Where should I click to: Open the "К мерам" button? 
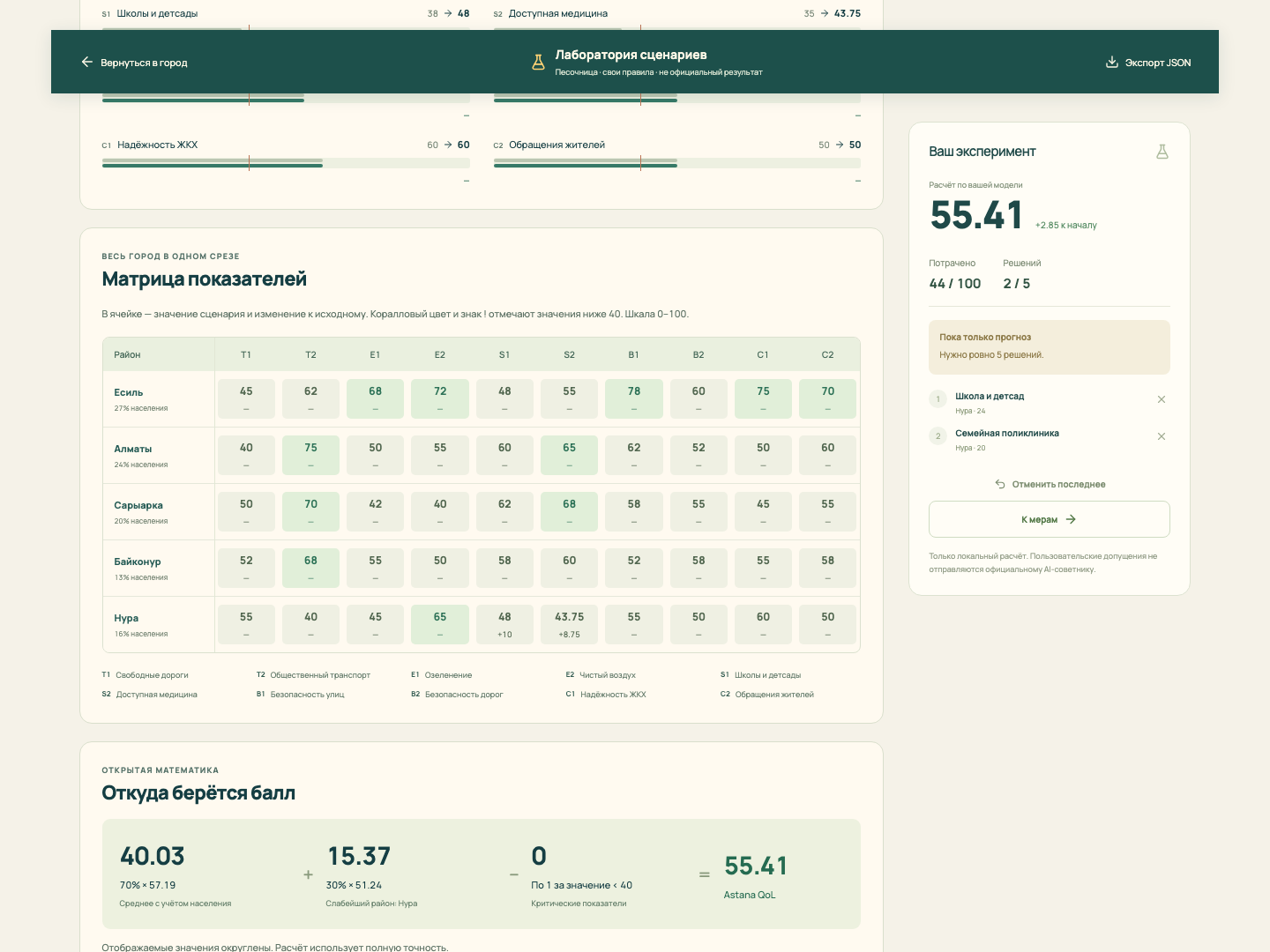[x=1050, y=519]
